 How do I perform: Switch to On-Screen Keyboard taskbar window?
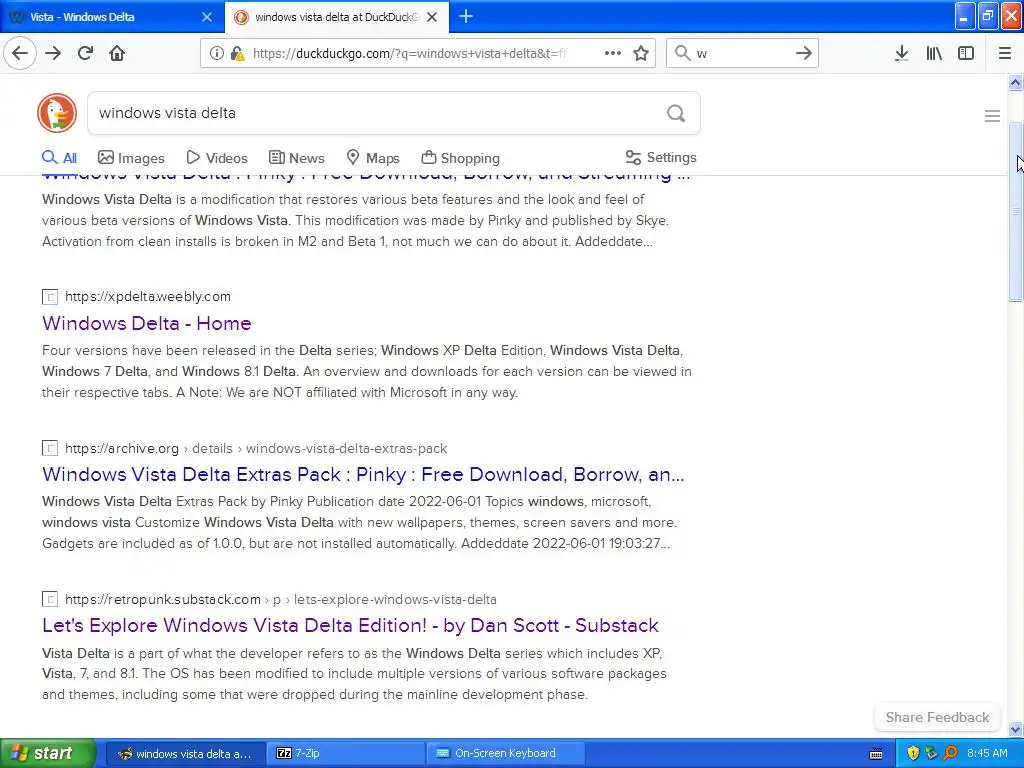click(505, 753)
